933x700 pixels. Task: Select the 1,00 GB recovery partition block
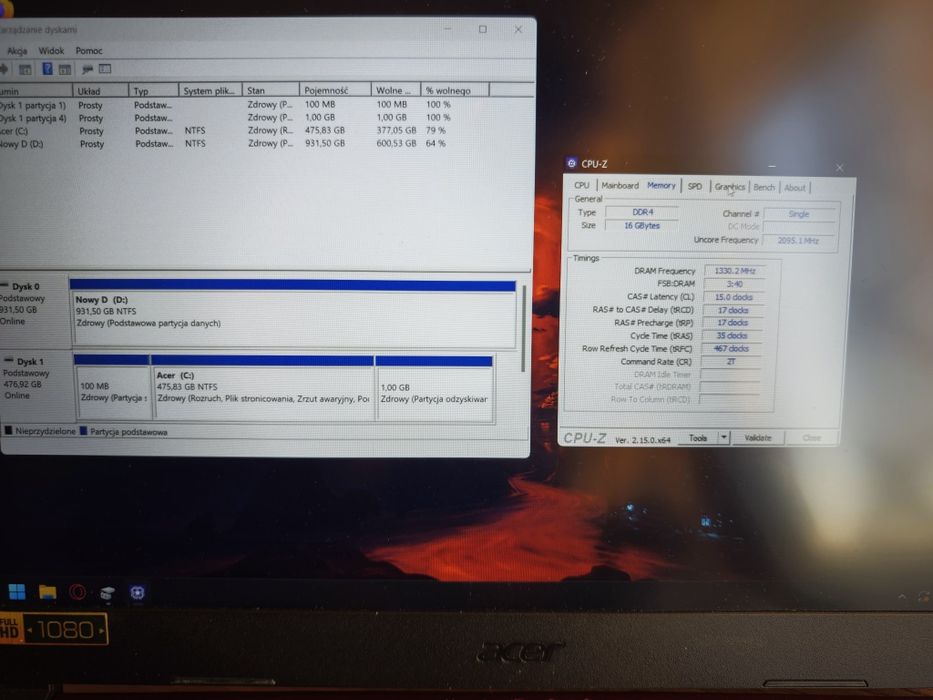pos(434,388)
